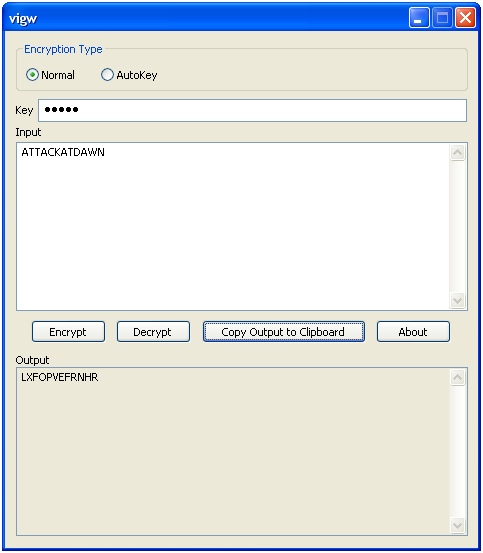This screenshot has width=483, height=553.
Task: Click the vigw title bar text
Action: 23,19
